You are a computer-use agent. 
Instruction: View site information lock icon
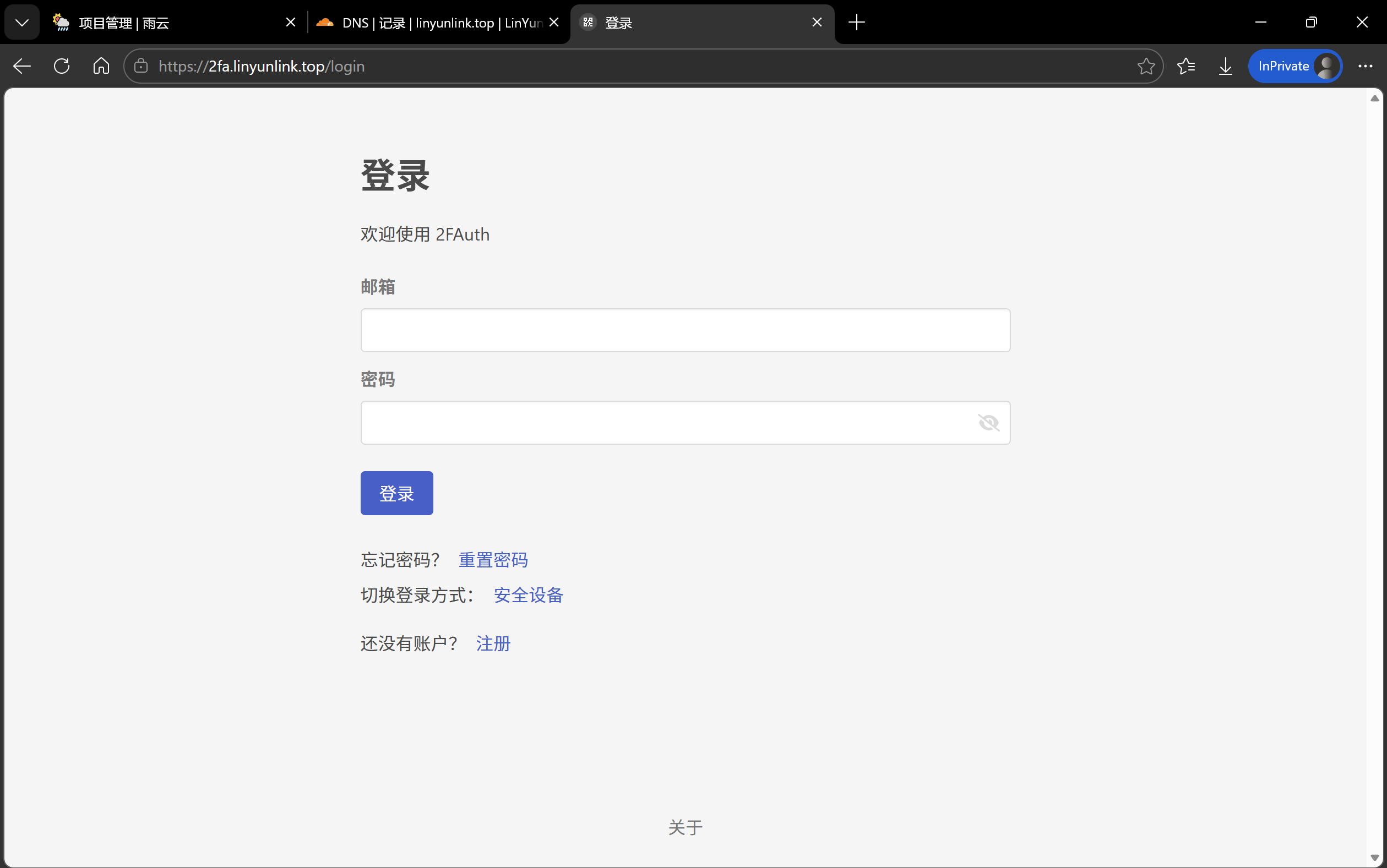coord(141,66)
